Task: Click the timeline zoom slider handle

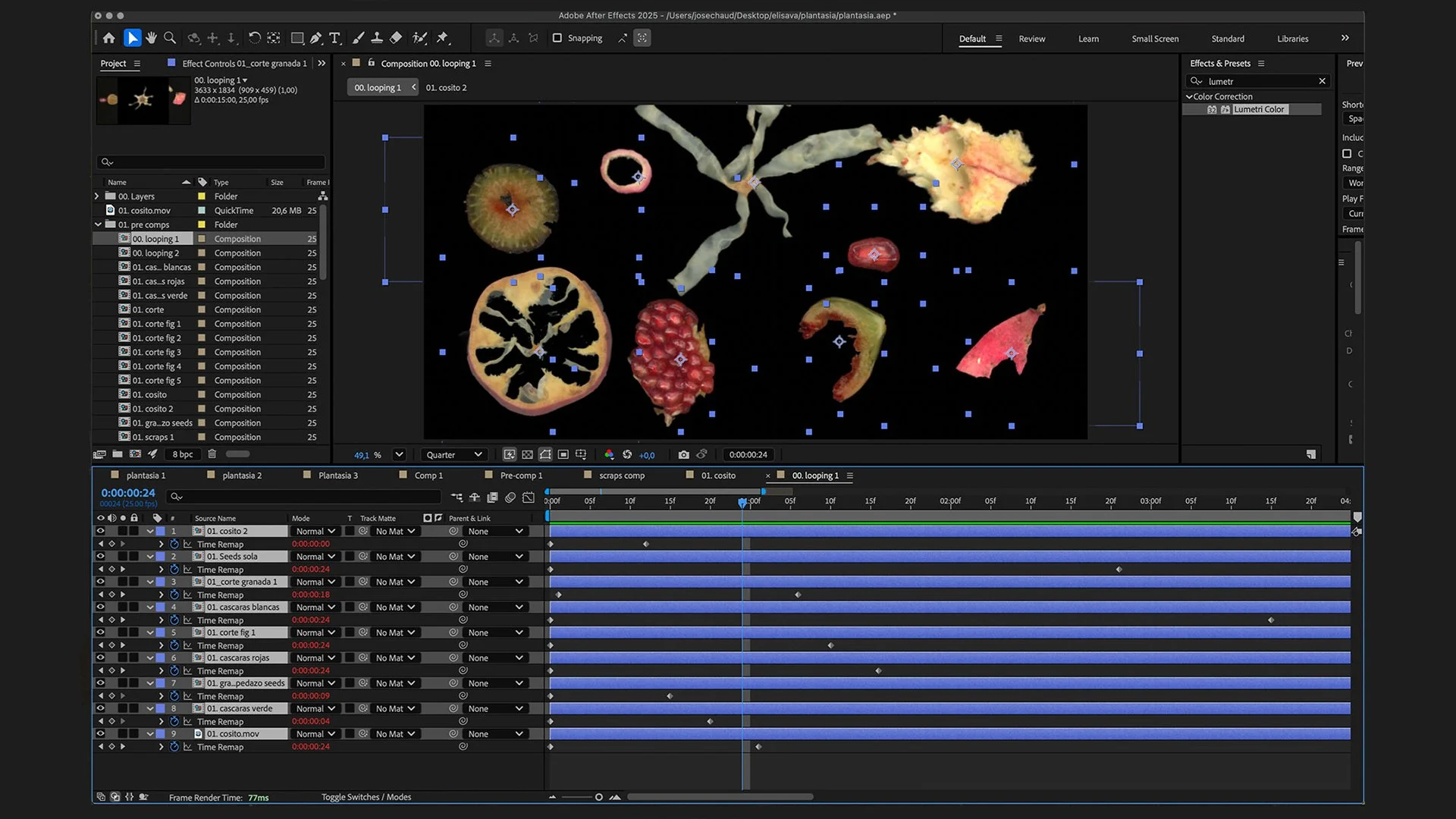Action: tap(599, 797)
